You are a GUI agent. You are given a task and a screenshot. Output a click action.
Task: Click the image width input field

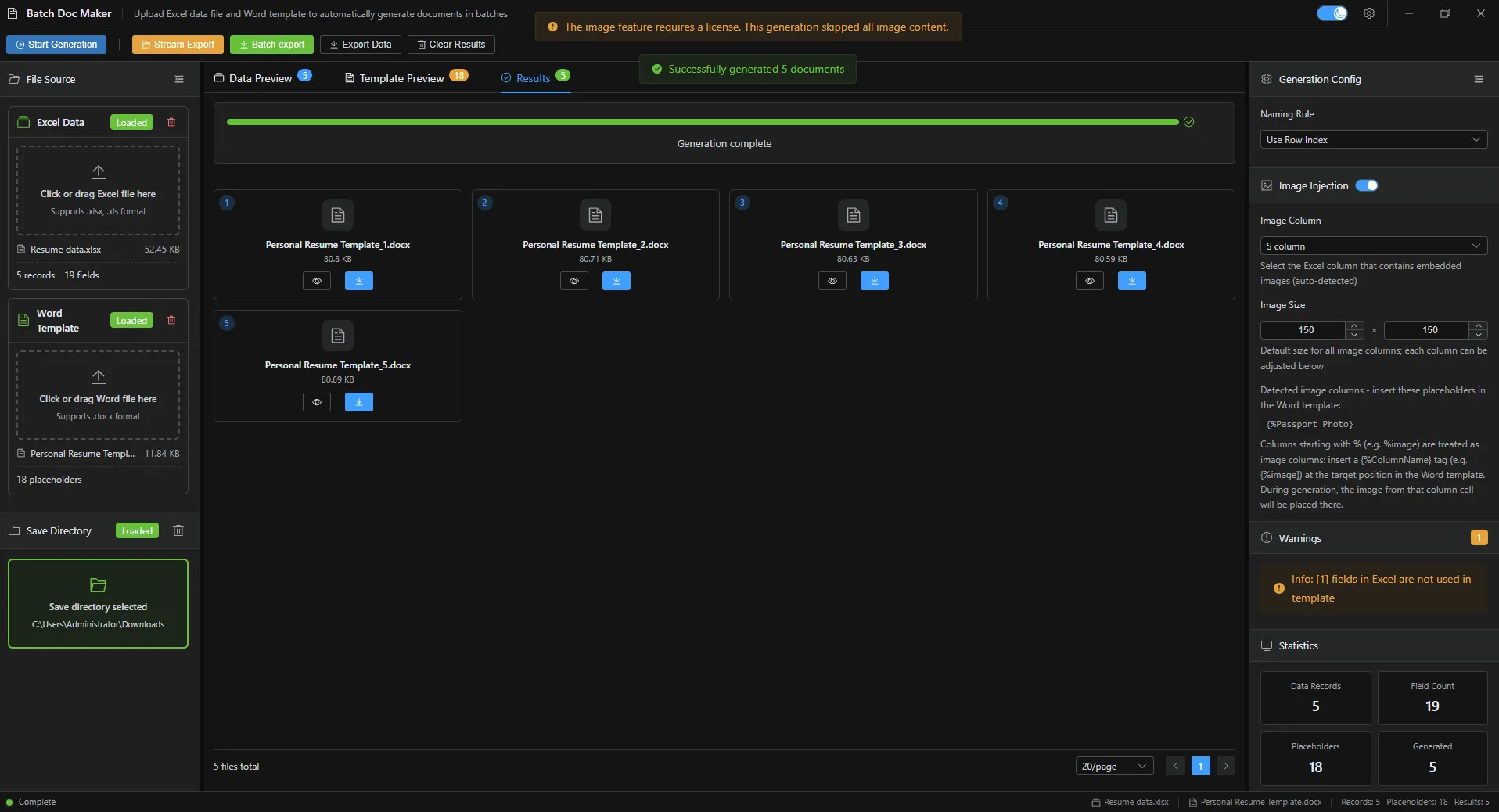pos(1303,330)
